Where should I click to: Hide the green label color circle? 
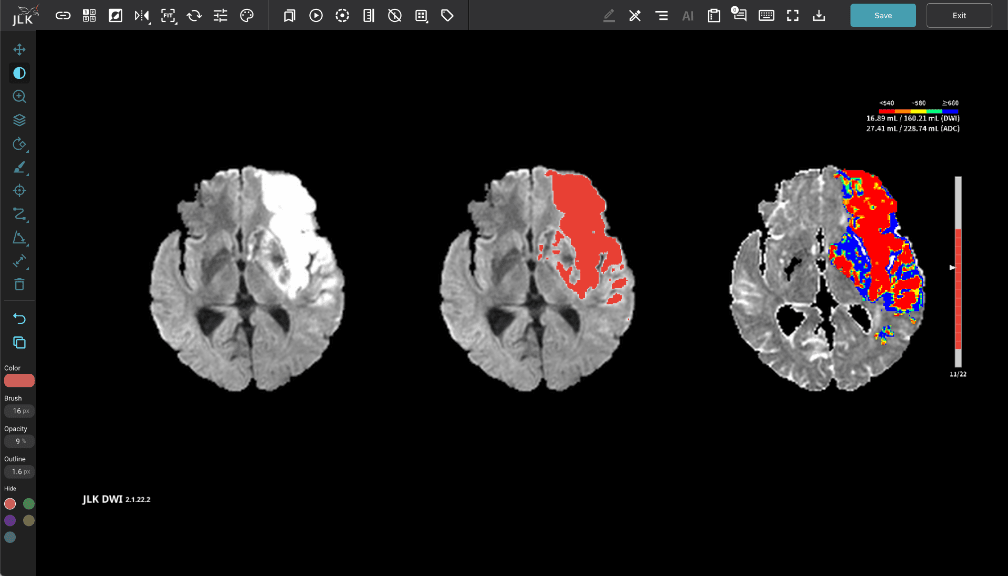pos(29,504)
